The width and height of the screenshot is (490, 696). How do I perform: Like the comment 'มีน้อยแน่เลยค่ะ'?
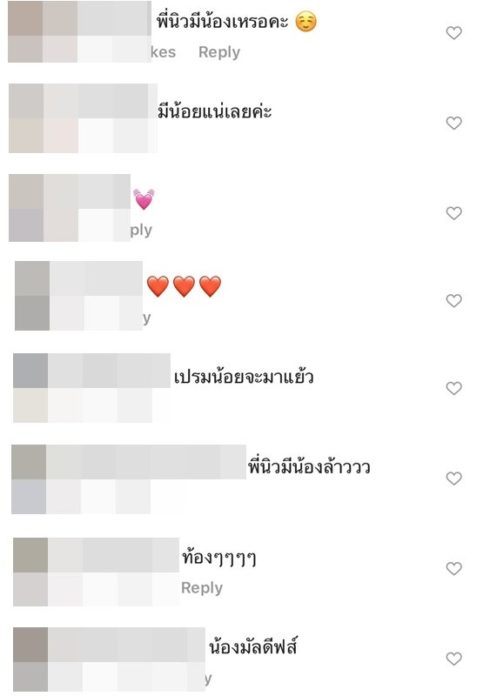coord(454,123)
